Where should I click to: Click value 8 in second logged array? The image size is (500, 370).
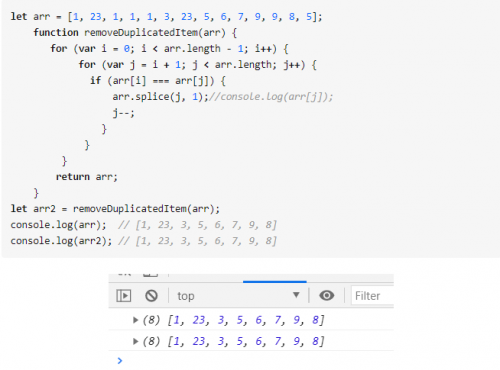(315, 341)
